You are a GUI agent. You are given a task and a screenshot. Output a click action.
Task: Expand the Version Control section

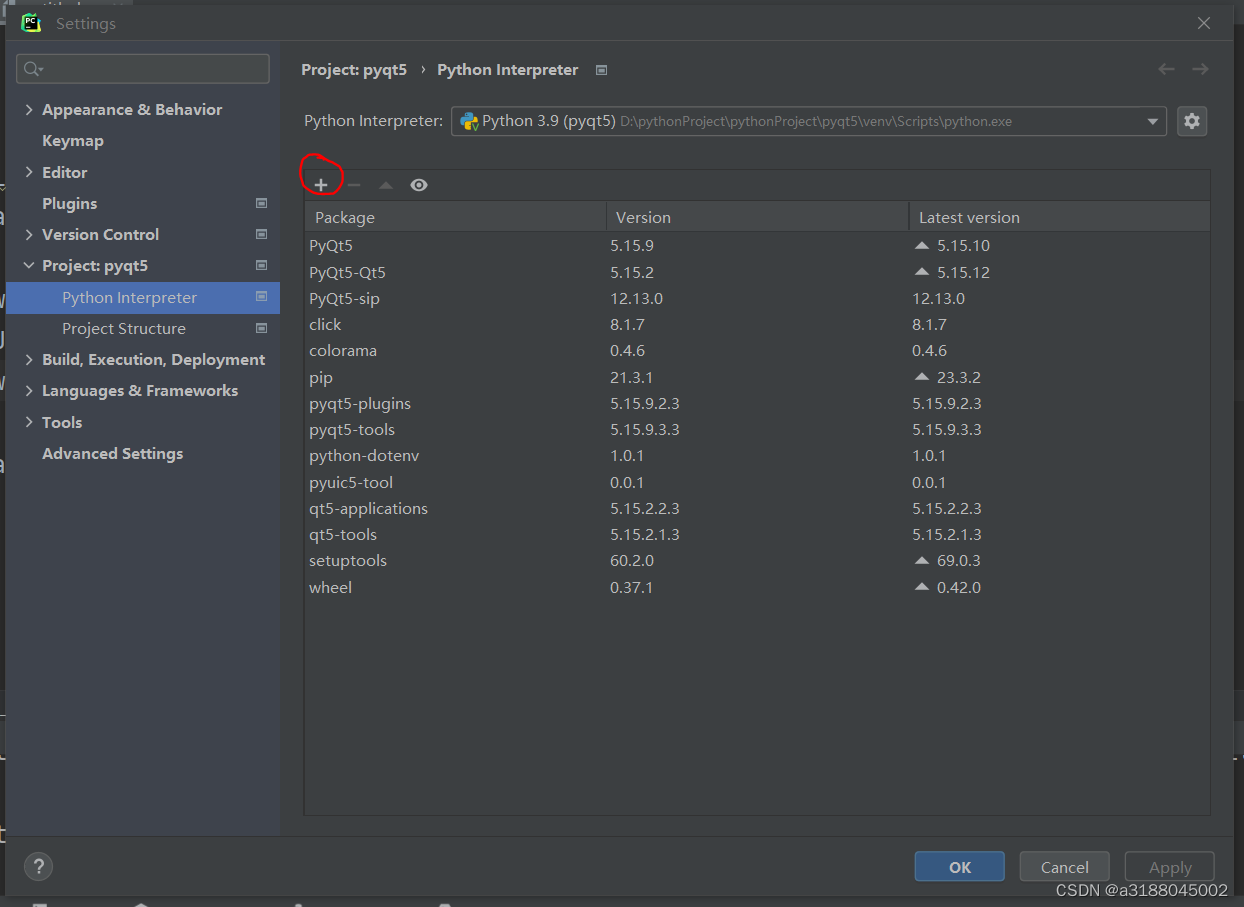[x=29, y=234]
